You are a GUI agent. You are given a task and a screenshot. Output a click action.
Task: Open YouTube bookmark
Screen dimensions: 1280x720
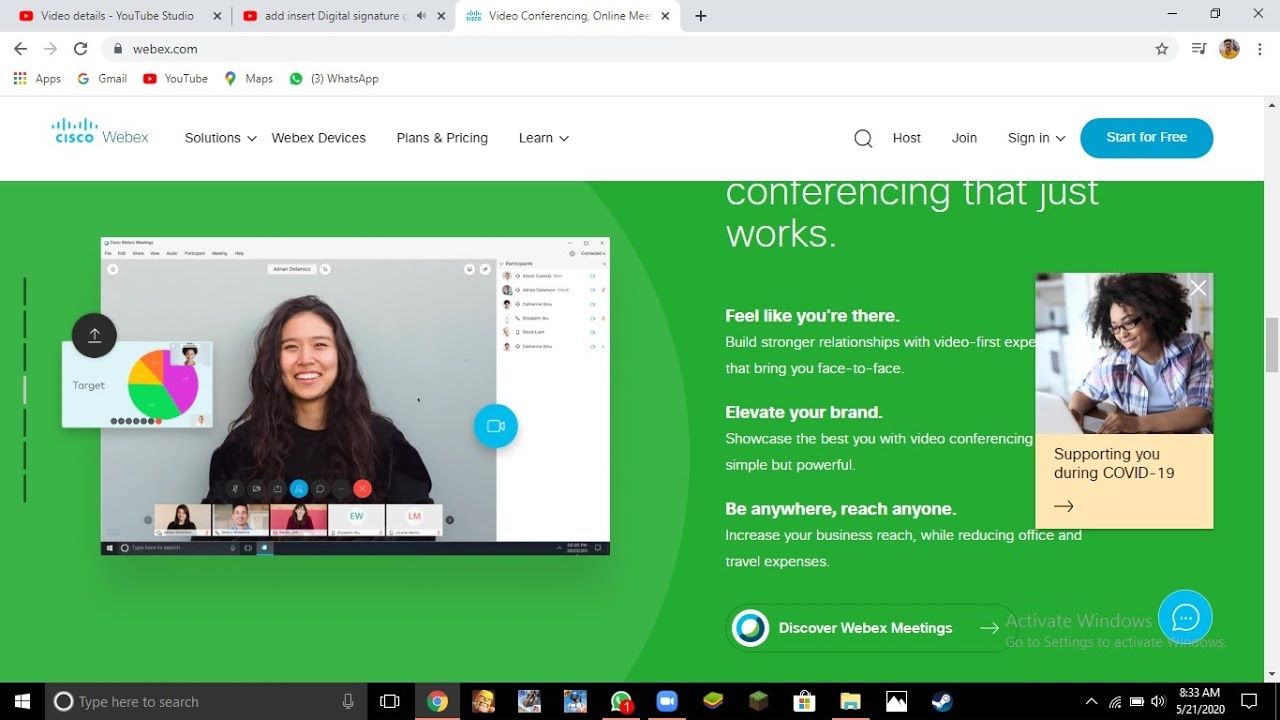[175, 79]
